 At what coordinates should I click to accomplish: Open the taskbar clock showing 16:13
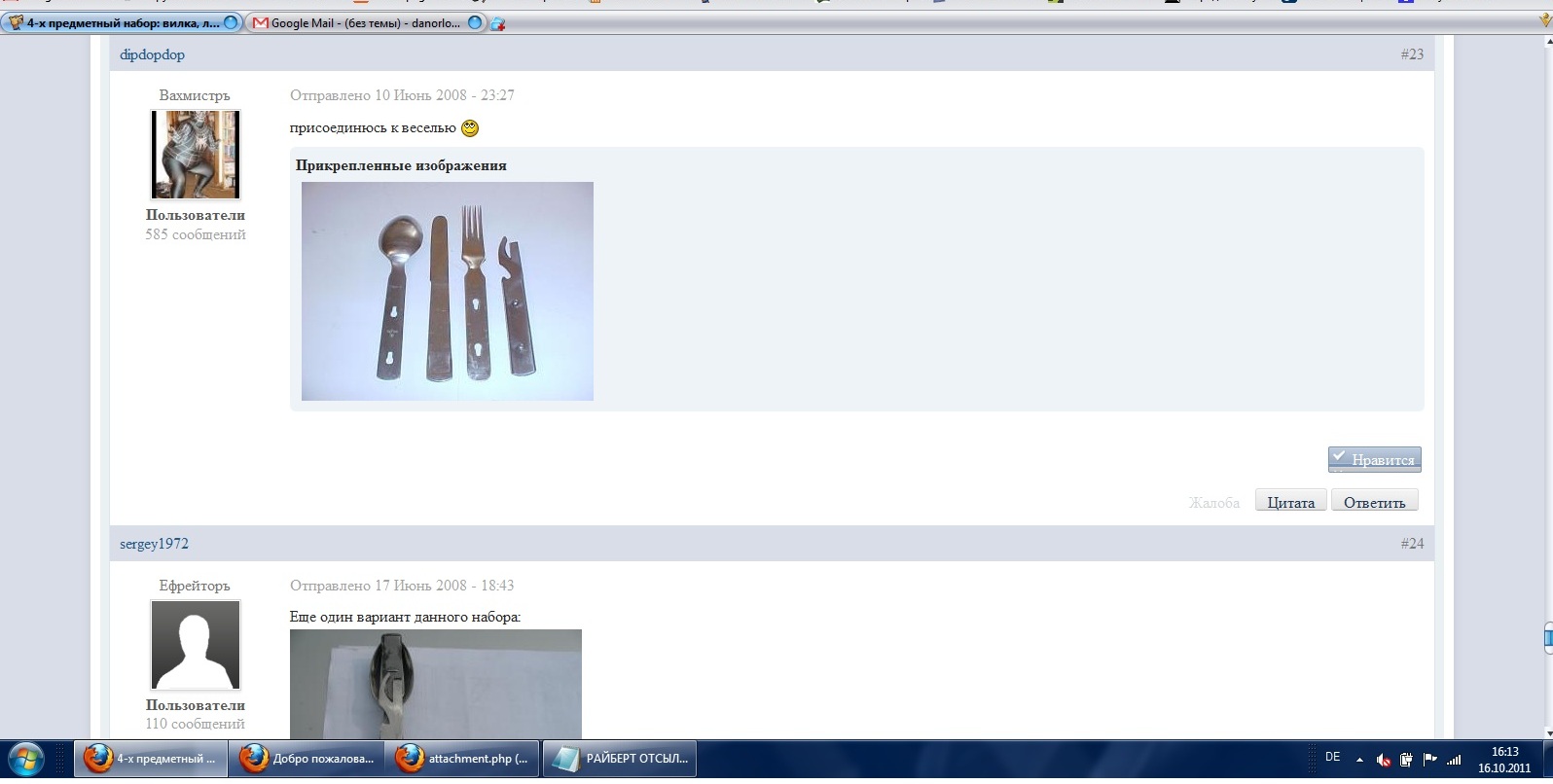click(x=1504, y=760)
